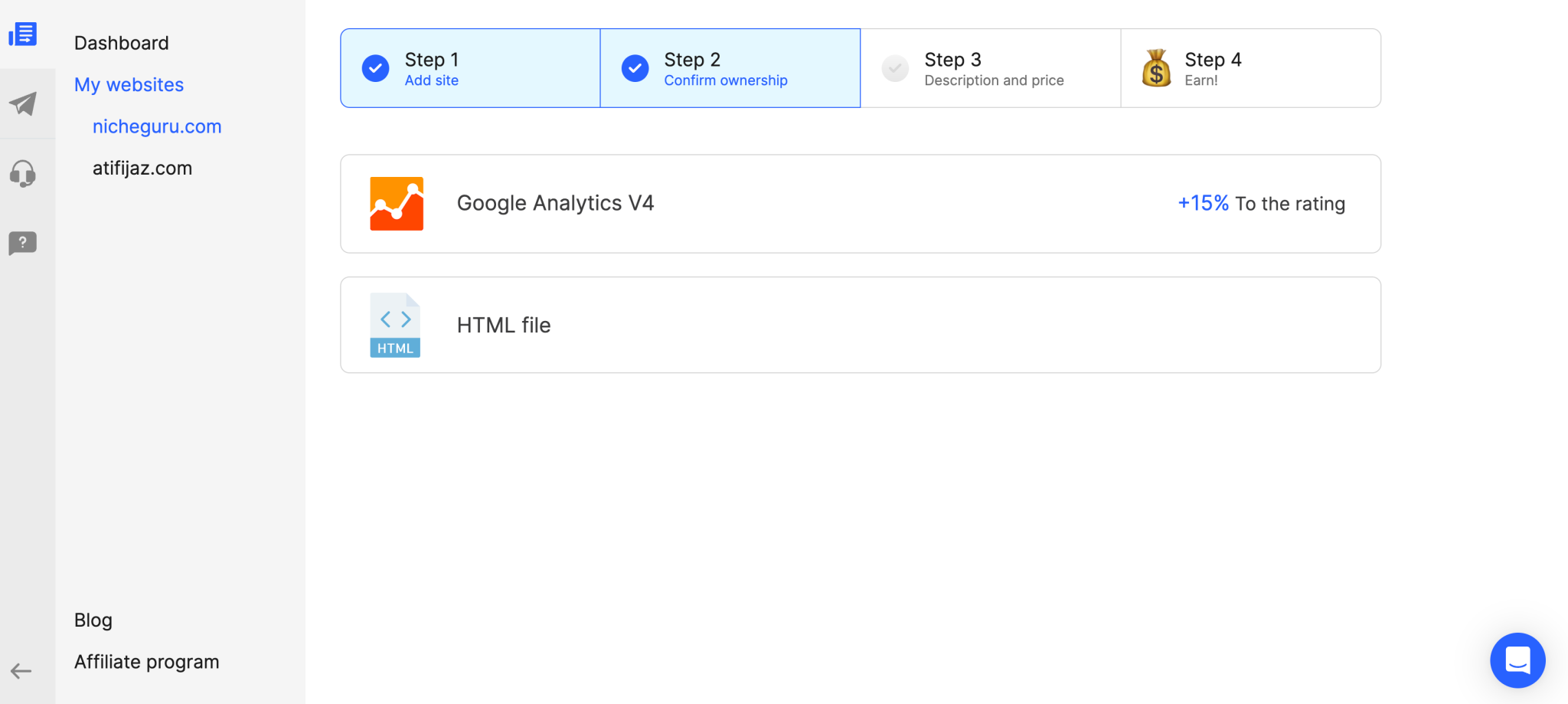Open the Blog link
The width and height of the screenshot is (1568, 704).
[93, 621]
